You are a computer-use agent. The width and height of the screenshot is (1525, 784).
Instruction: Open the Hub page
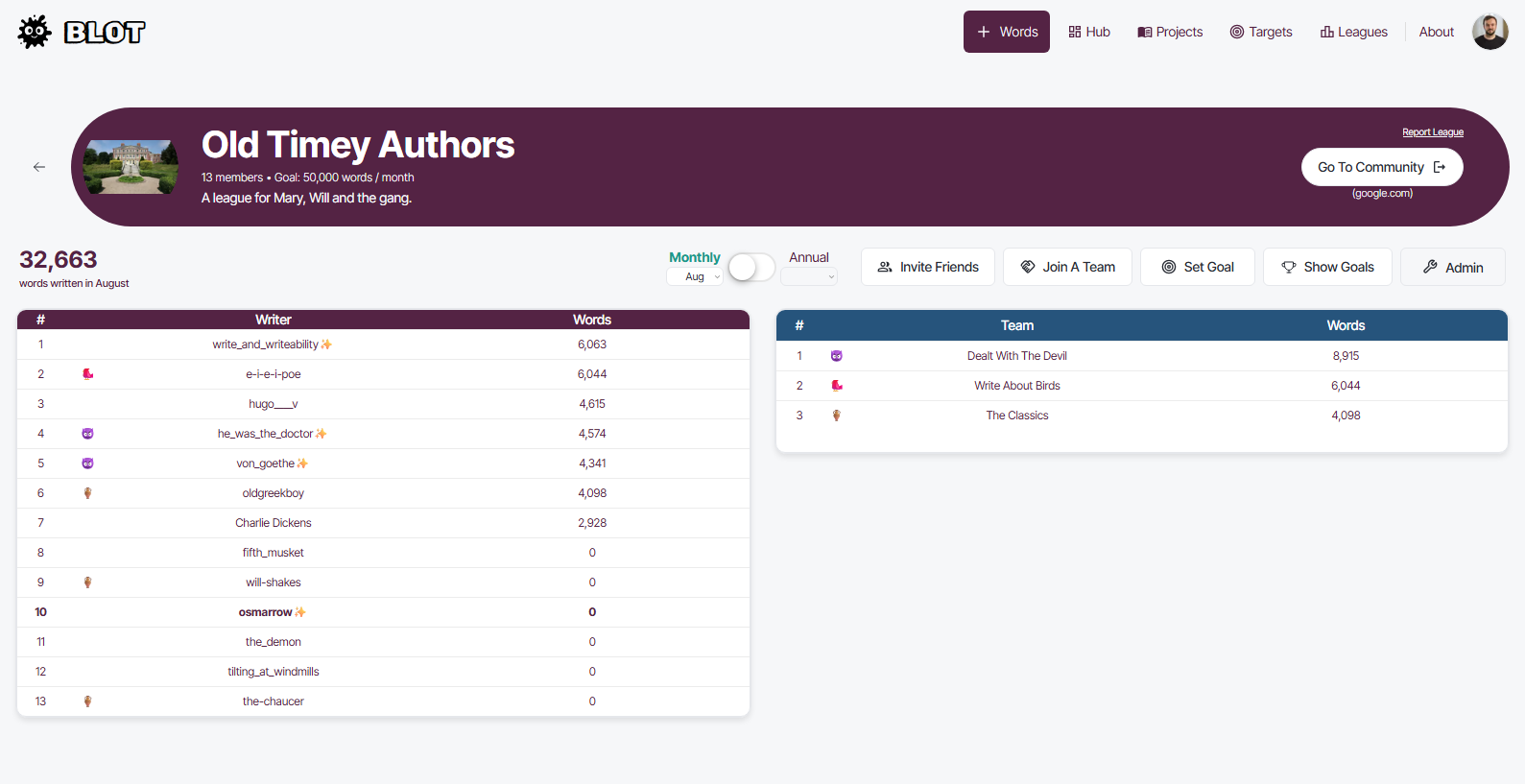pos(1089,32)
